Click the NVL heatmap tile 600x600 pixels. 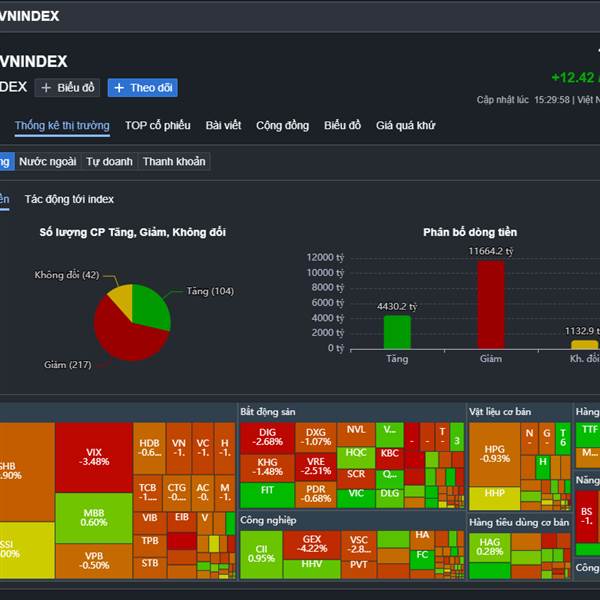356,434
